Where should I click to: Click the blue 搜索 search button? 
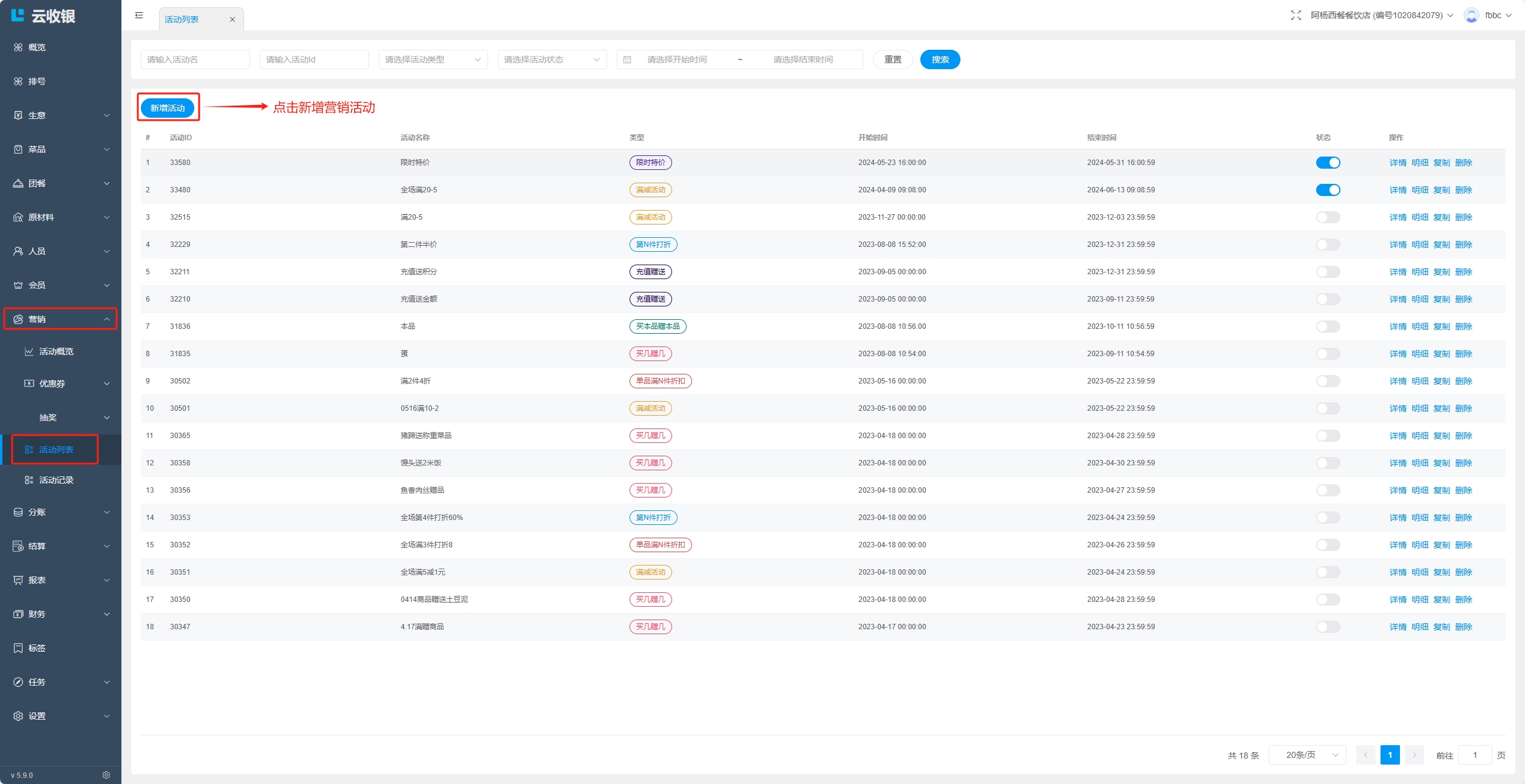[939, 59]
